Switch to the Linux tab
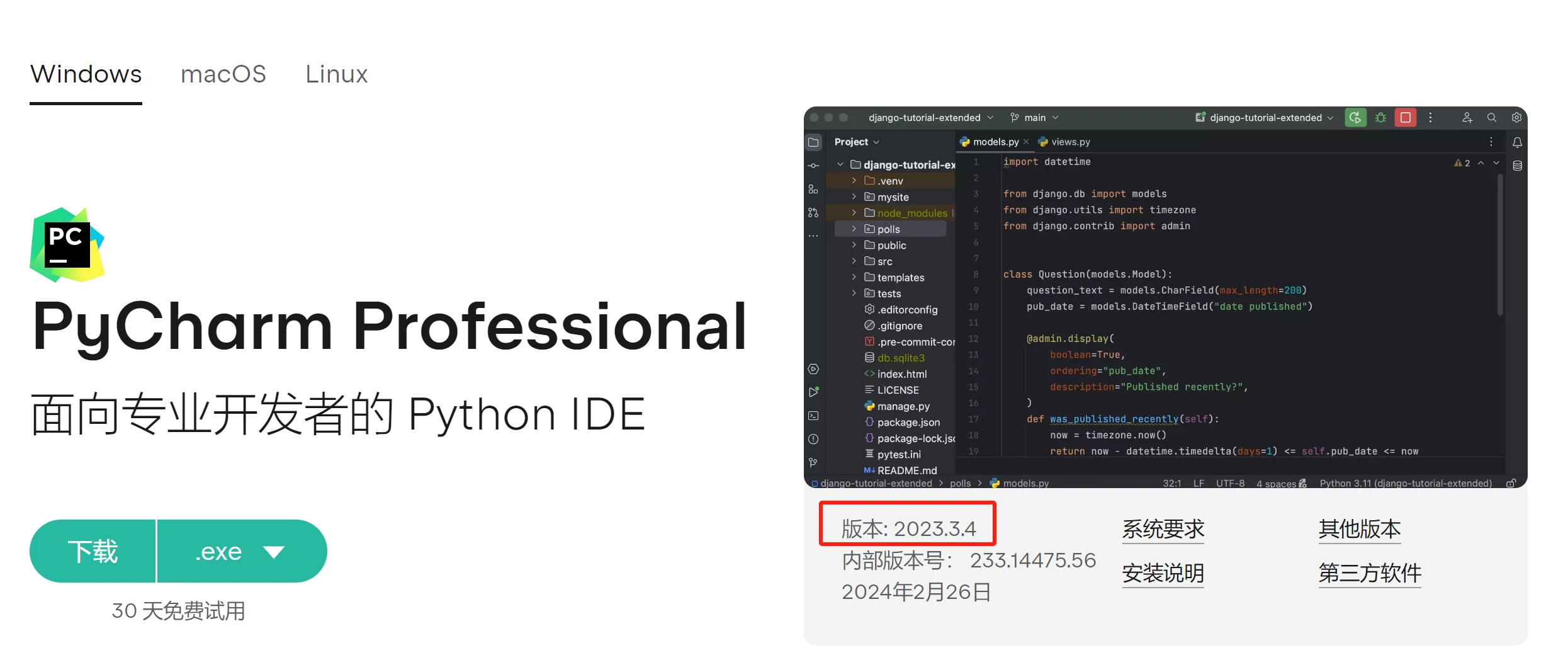 pos(336,75)
